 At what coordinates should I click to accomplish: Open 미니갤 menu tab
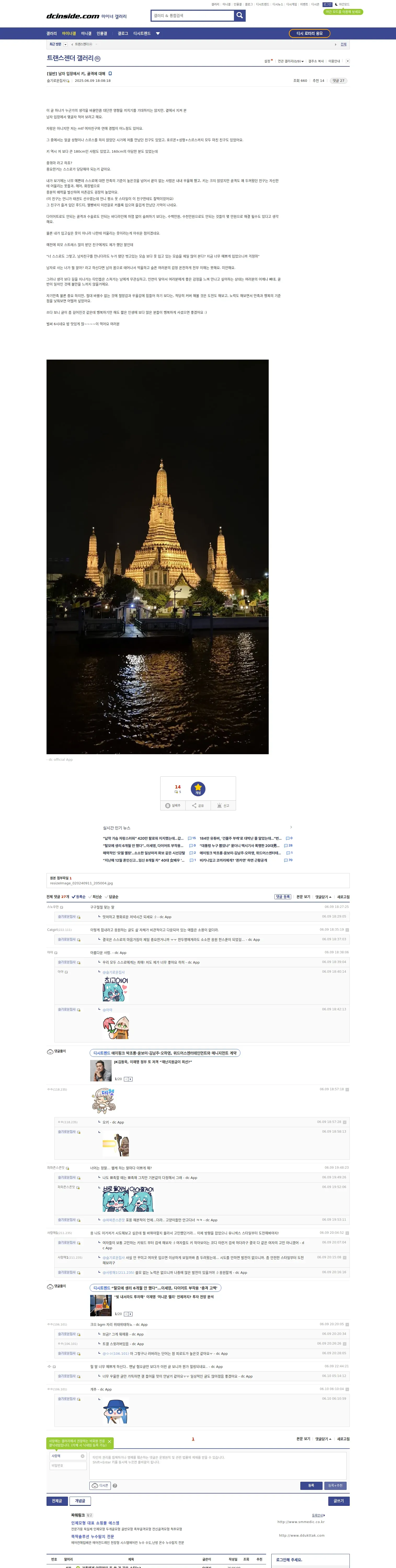(x=87, y=33)
